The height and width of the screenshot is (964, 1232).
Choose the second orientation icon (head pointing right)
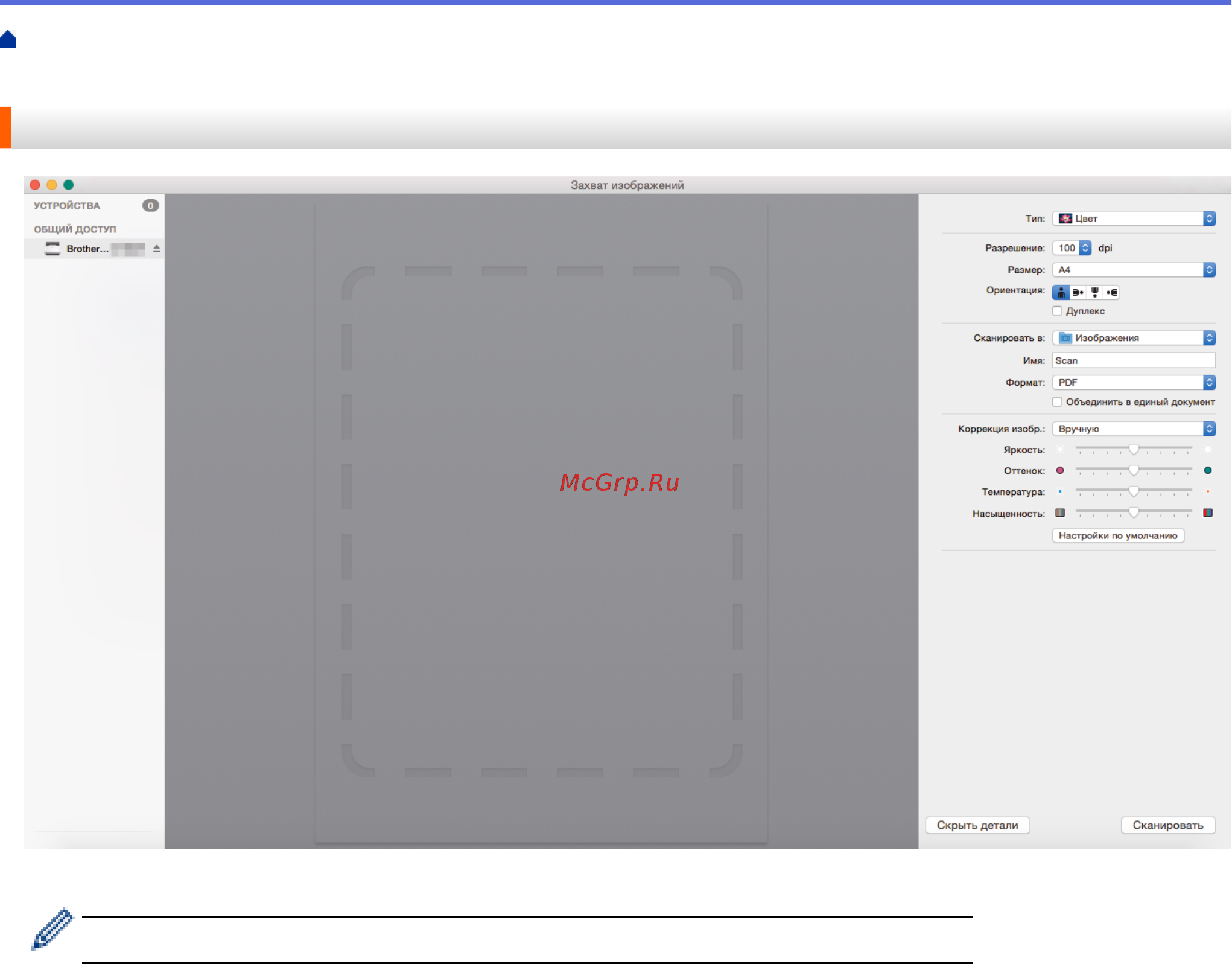pos(1078,293)
